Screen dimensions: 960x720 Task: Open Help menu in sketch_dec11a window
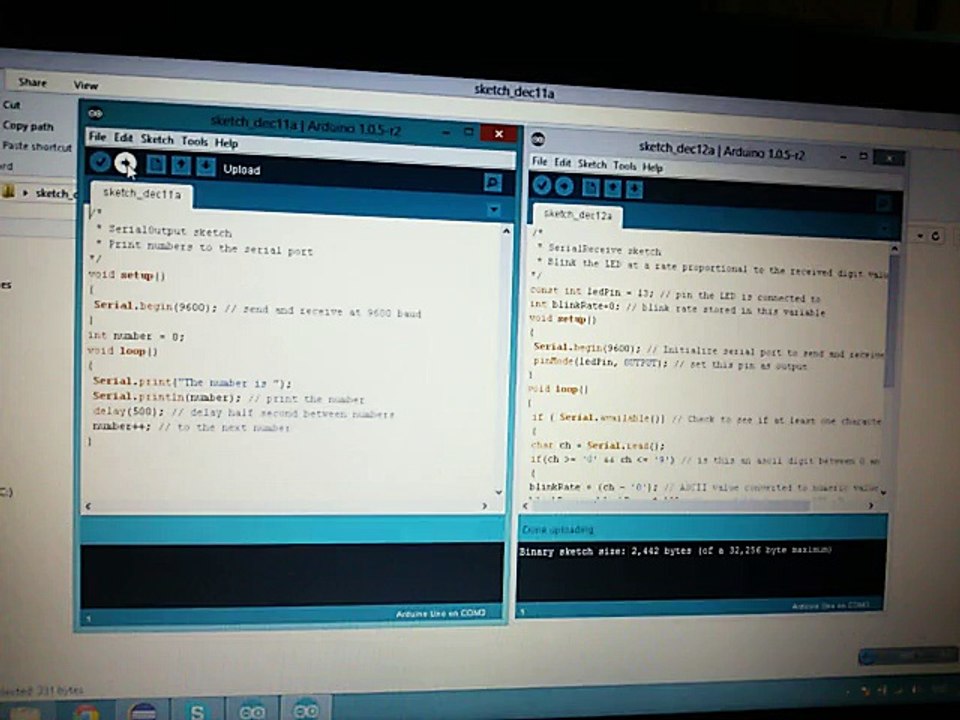tap(227, 143)
